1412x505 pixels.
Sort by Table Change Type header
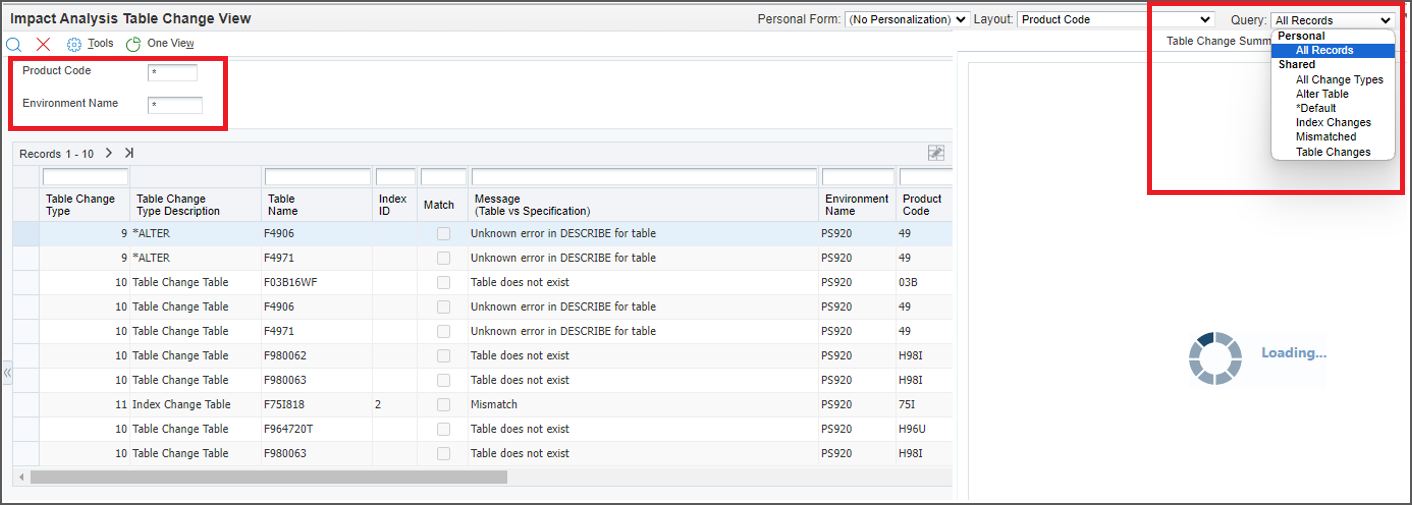point(80,205)
